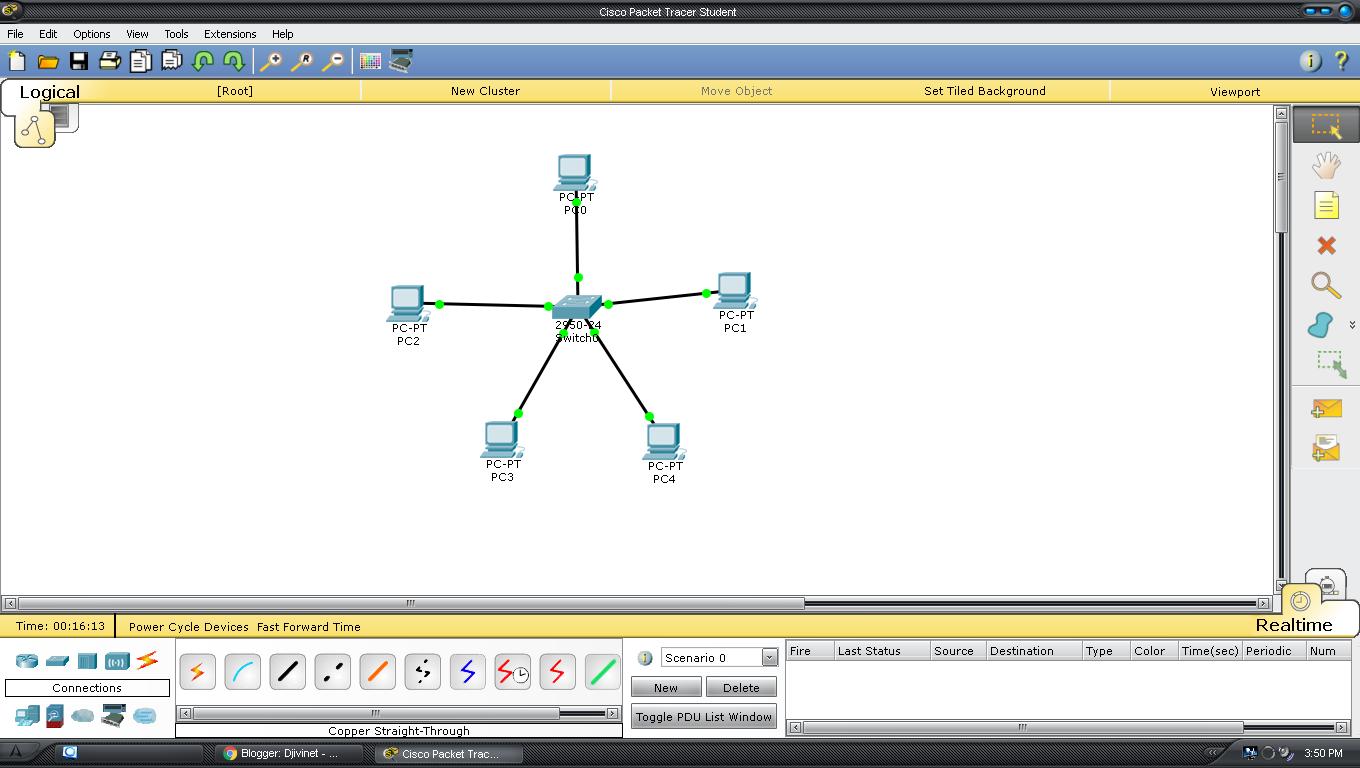Click the New Cluster button
Screen dimensions: 1360x768
[x=485, y=91]
